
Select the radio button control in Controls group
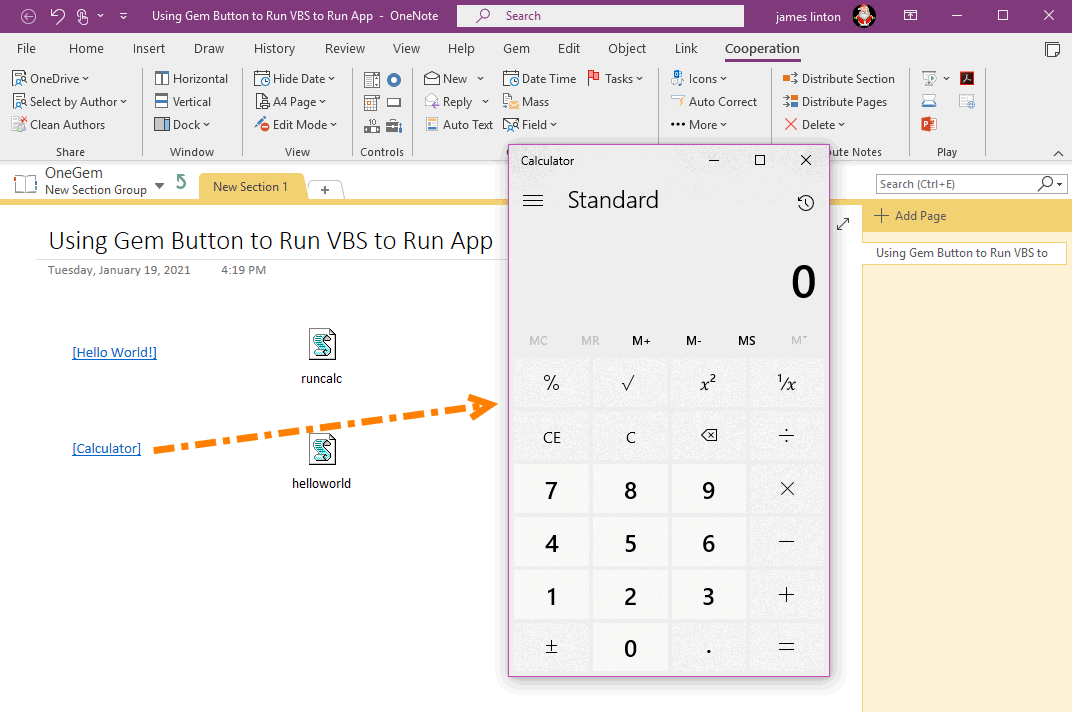(394, 80)
